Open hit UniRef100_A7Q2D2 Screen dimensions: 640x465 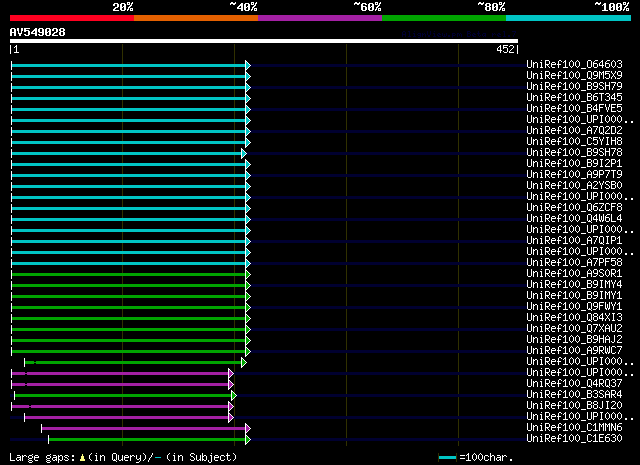pos(574,130)
